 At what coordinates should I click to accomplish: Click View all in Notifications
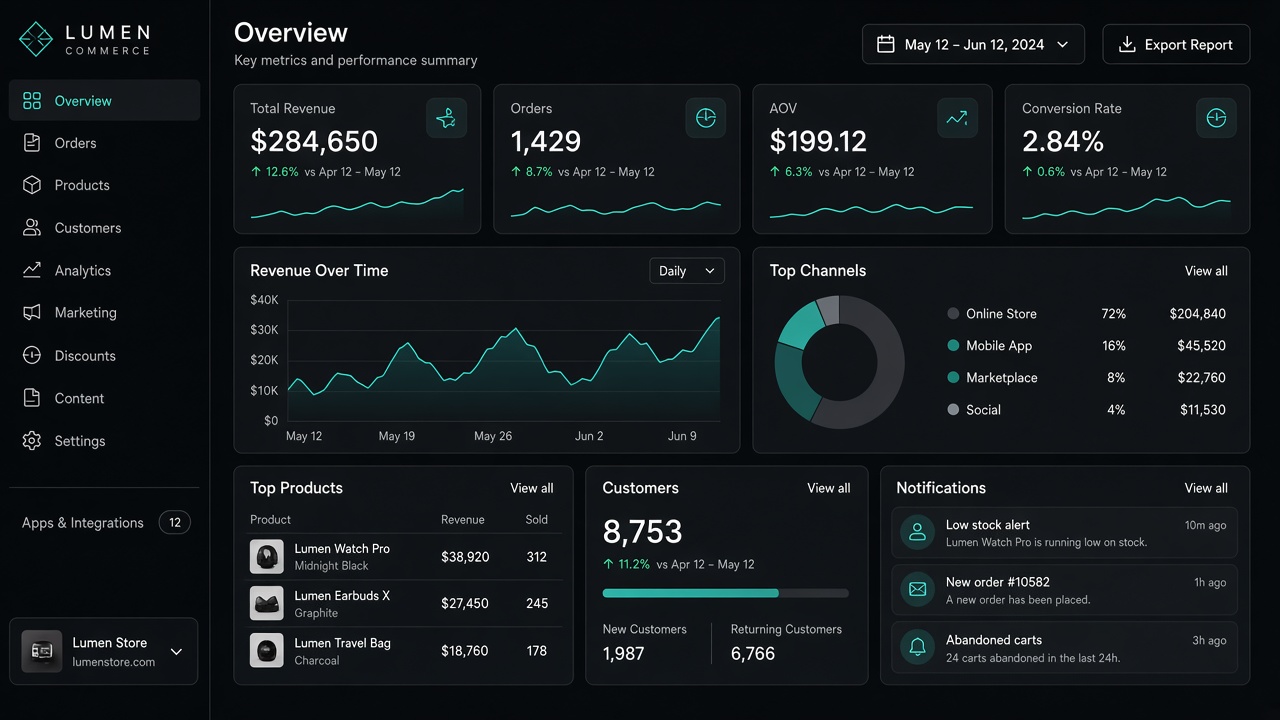[x=1206, y=488]
